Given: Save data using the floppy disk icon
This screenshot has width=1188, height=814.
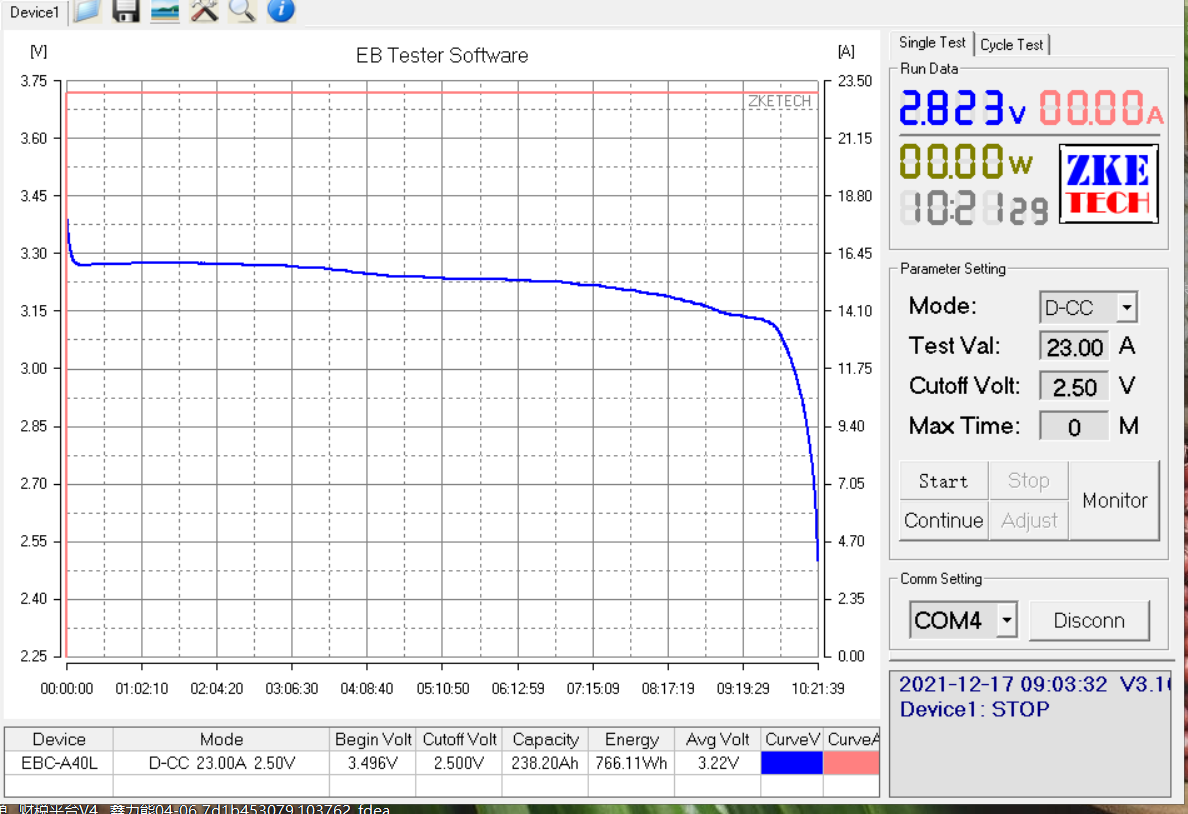Looking at the screenshot, I should 126,11.
